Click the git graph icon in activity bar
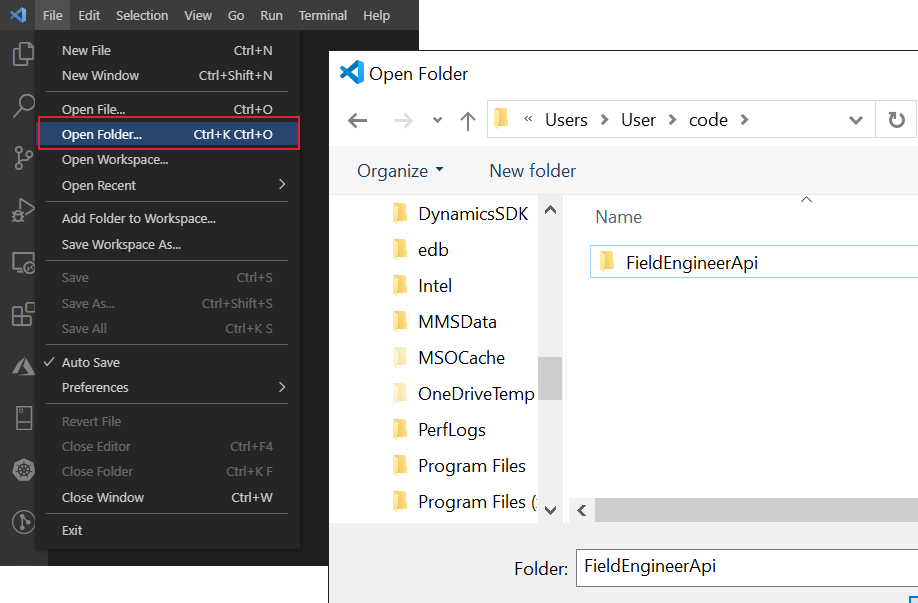This screenshot has height=603, width=918. (23, 522)
